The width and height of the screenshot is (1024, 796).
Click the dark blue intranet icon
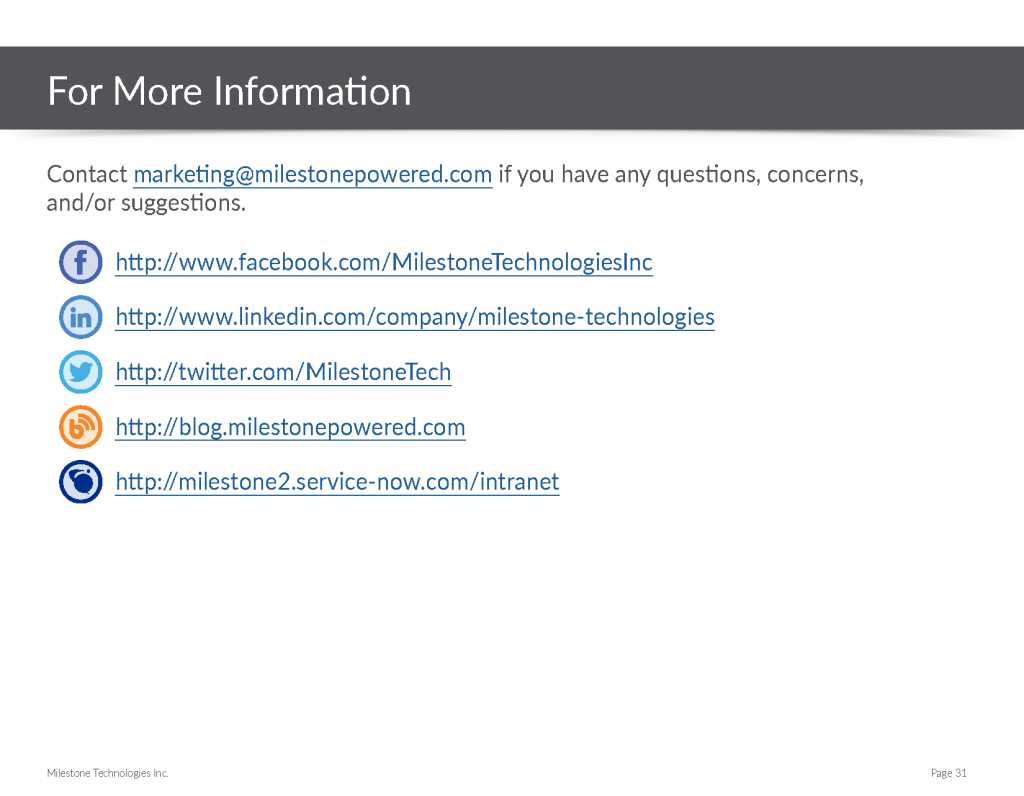(81, 482)
